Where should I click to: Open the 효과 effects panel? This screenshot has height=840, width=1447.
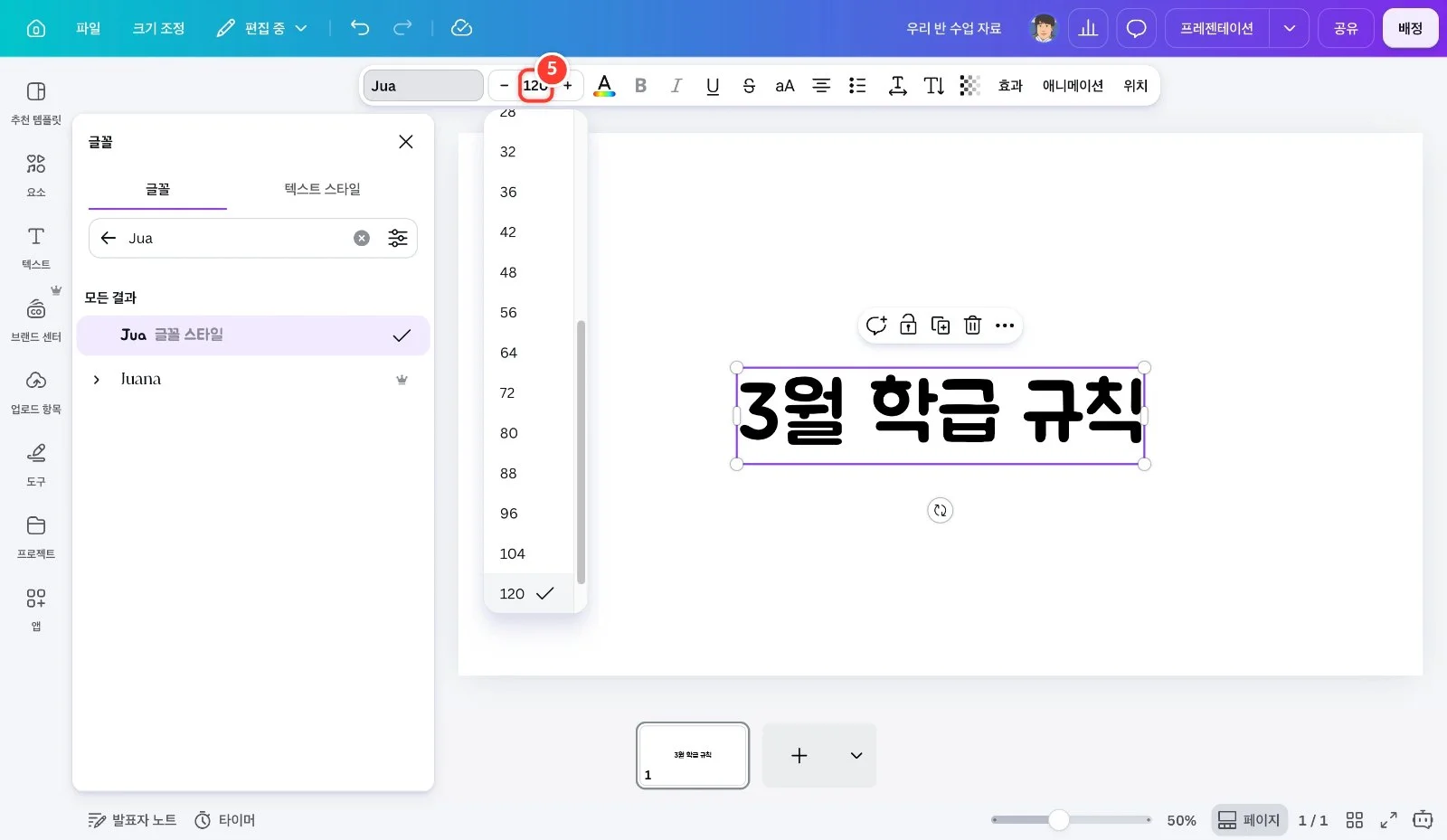tap(1010, 86)
